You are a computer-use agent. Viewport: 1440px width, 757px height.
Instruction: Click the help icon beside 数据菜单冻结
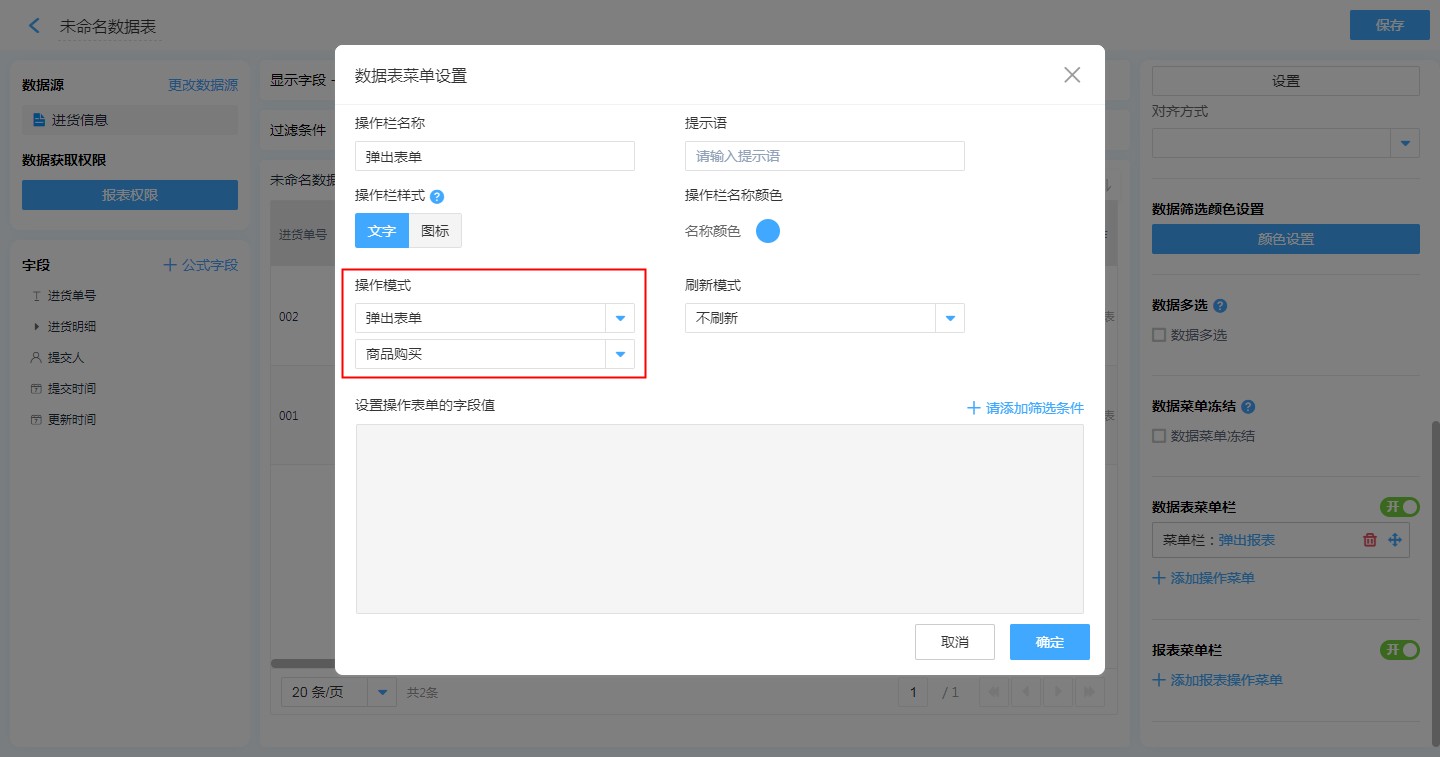coord(1248,407)
